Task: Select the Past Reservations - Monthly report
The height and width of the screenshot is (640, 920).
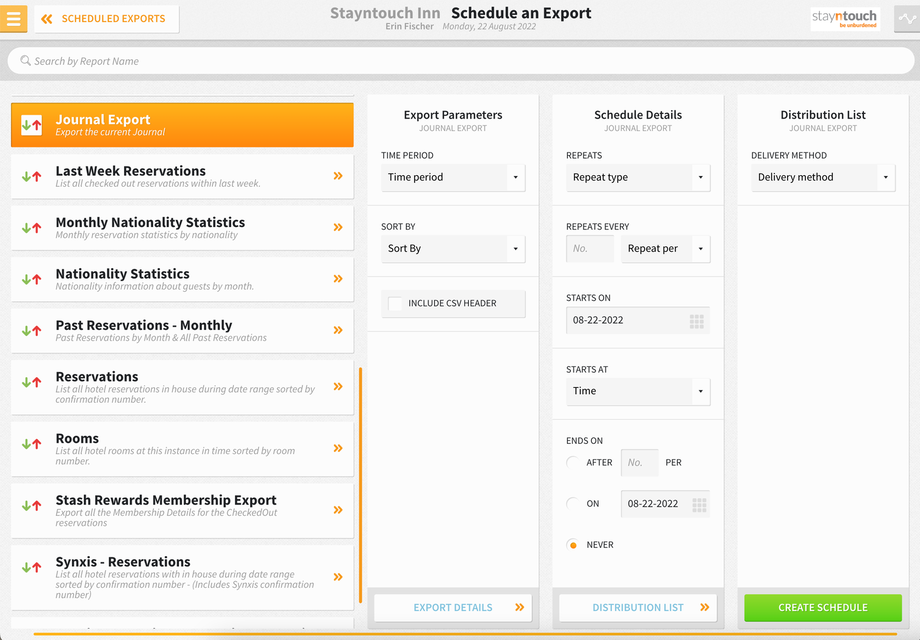Action: [182, 330]
